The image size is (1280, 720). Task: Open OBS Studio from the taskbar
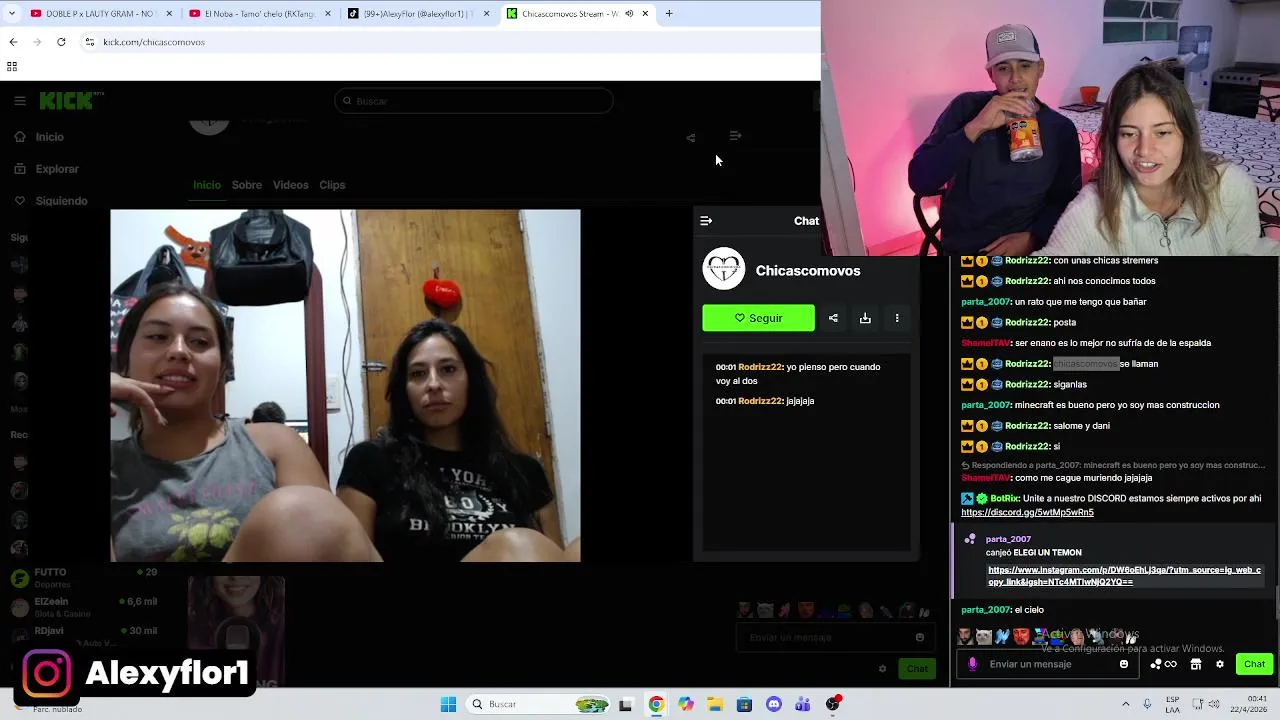tap(833, 704)
